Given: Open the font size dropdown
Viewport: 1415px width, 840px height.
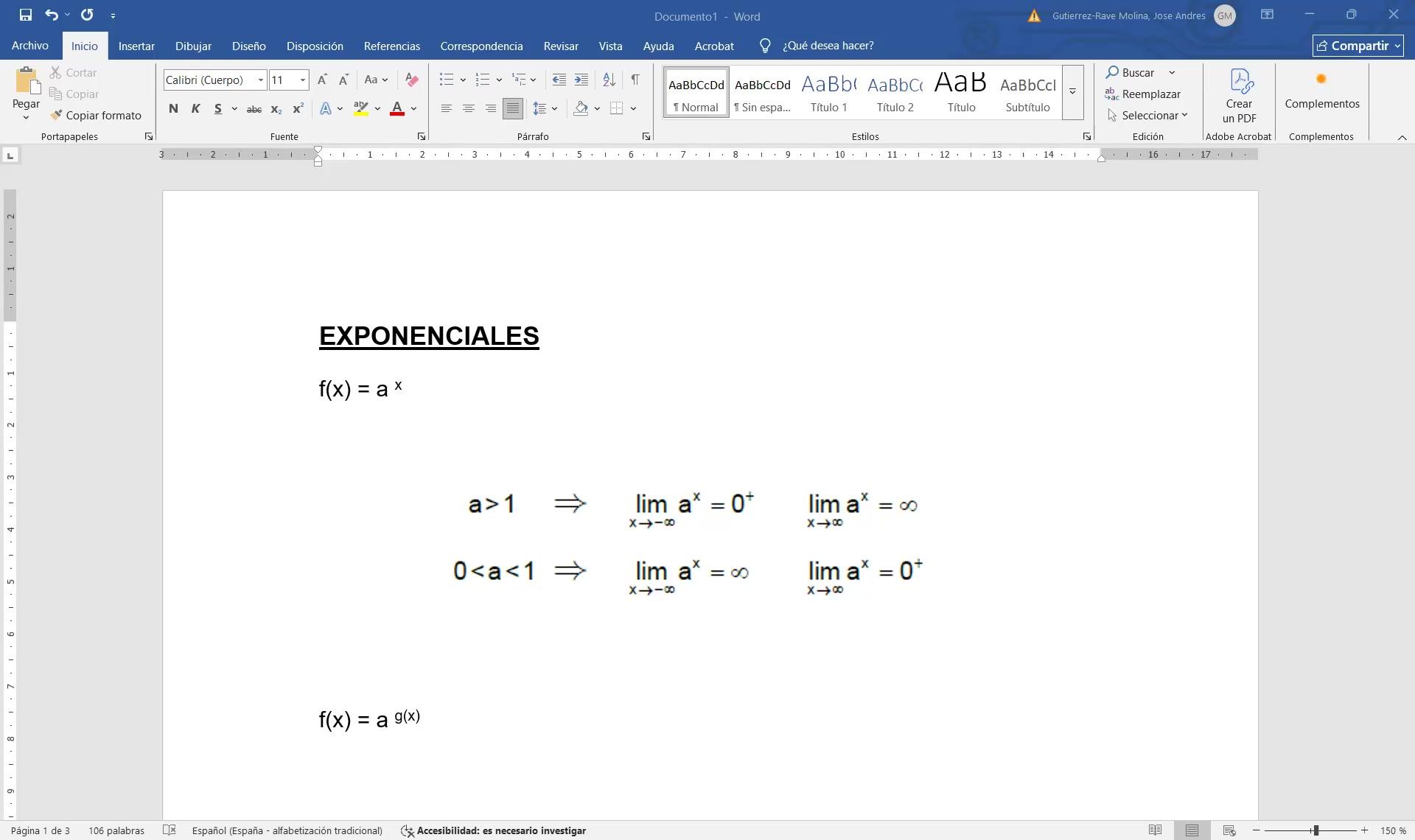Looking at the screenshot, I should click(302, 80).
